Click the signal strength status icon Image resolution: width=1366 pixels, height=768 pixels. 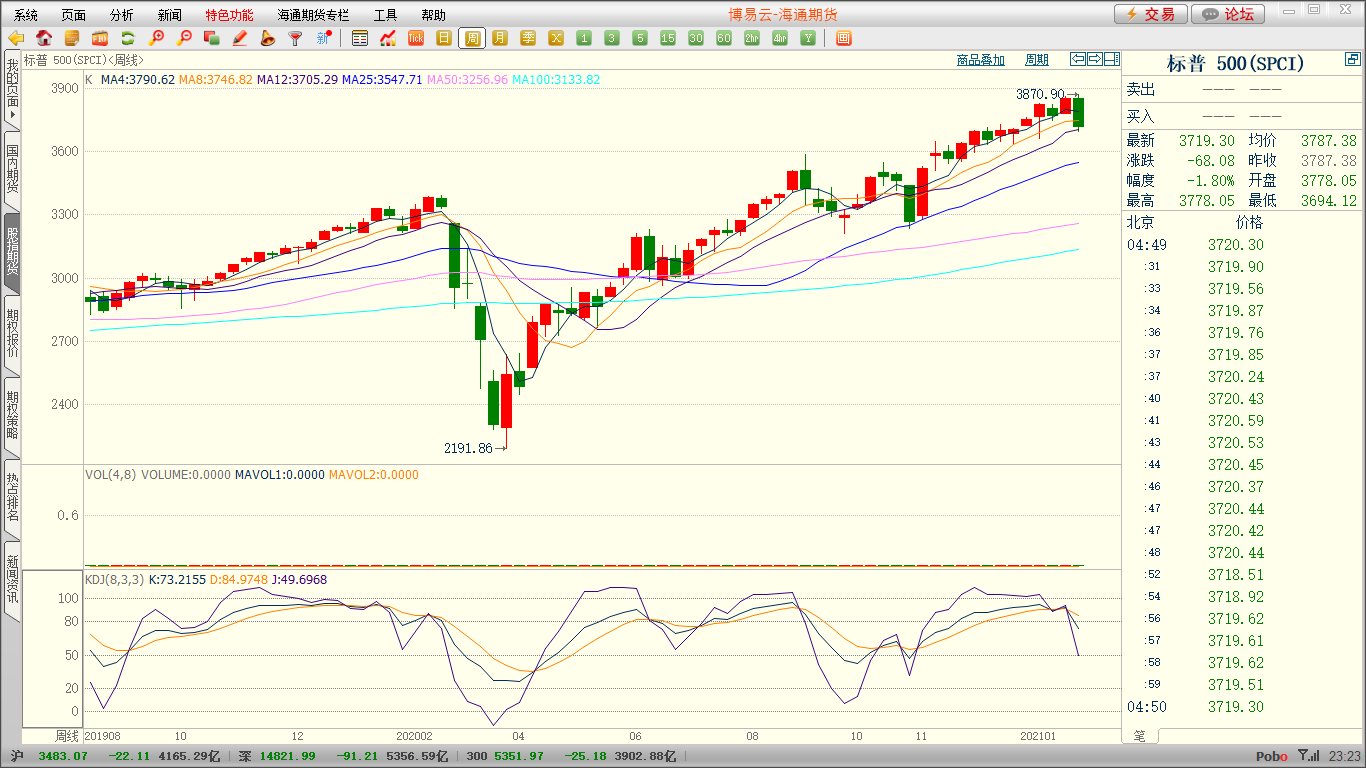[1308, 757]
